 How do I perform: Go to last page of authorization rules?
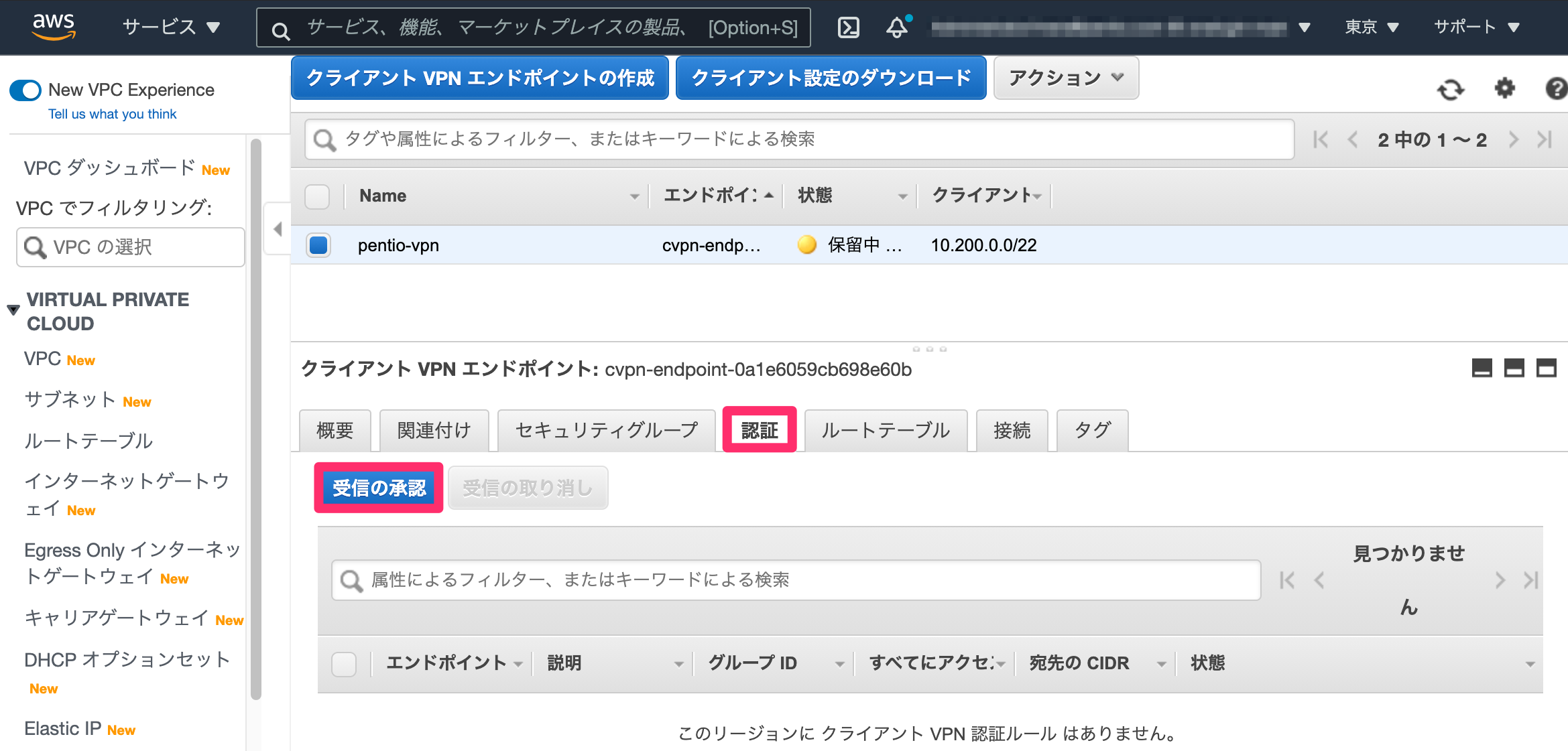(1530, 580)
